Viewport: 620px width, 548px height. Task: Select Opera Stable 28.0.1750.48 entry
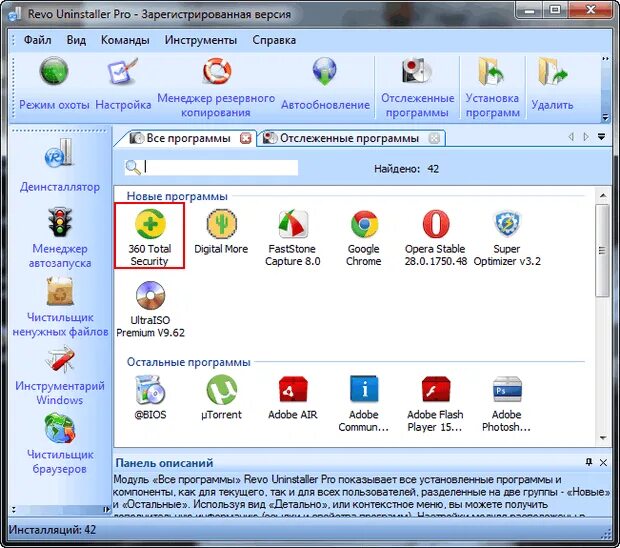(x=435, y=237)
